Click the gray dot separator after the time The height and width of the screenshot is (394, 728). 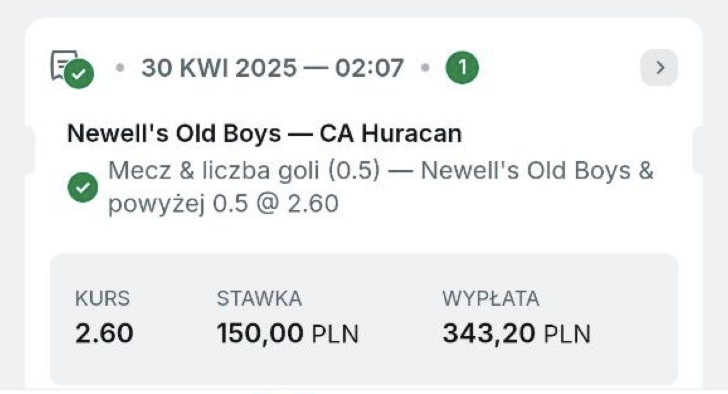(x=425, y=68)
